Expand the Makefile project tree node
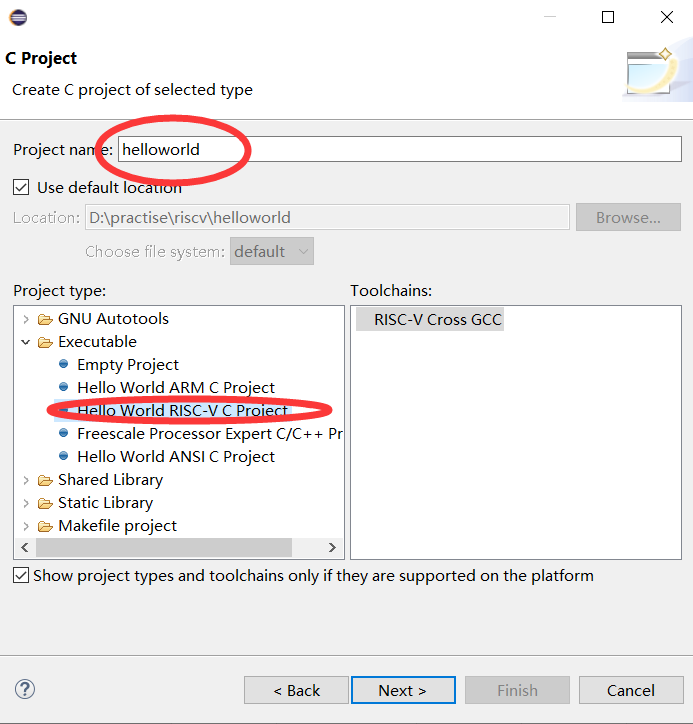Image resolution: width=693 pixels, height=724 pixels. point(26,526)
